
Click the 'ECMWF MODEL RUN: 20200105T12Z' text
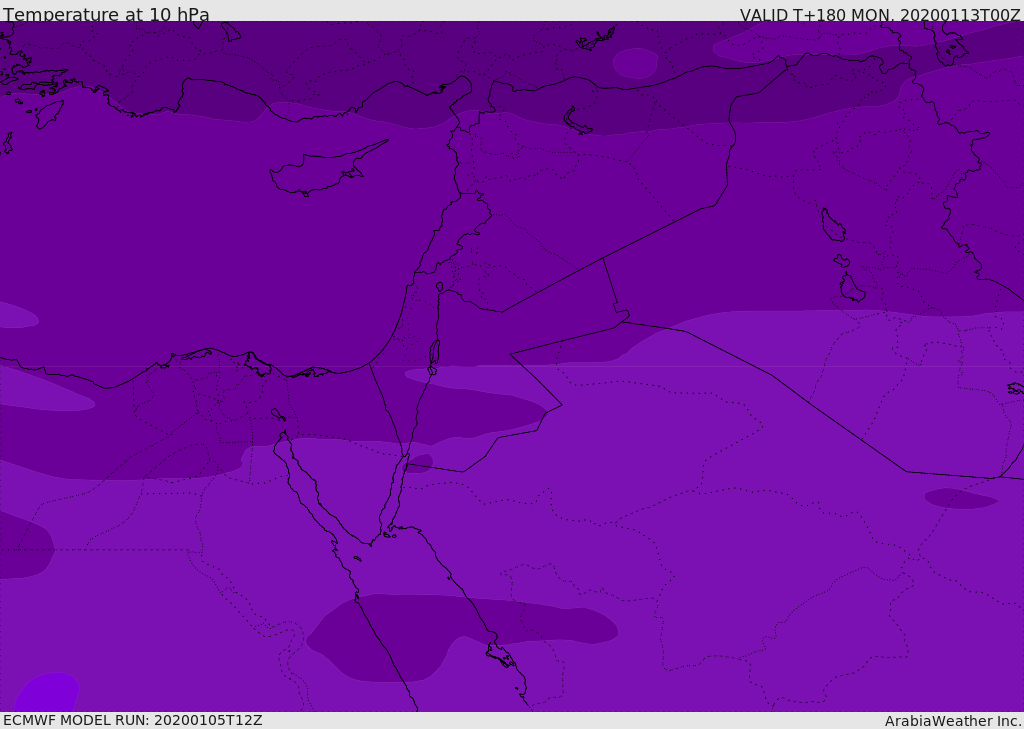133,720
